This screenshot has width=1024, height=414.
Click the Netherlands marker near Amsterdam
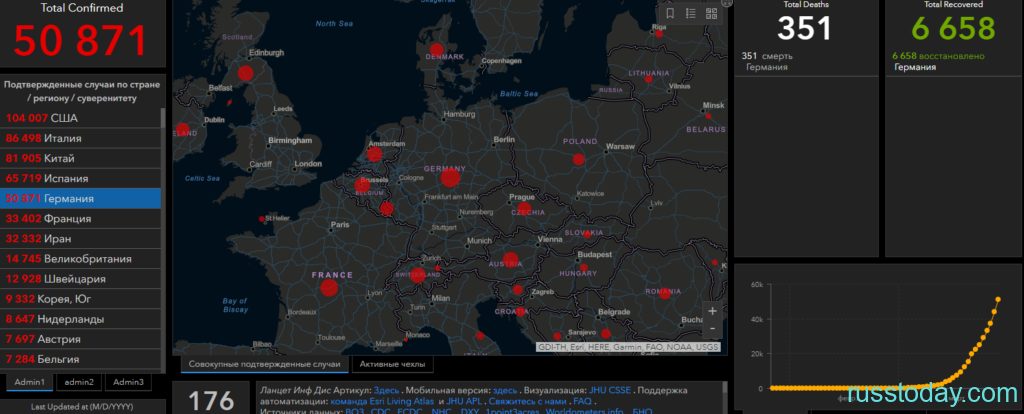coord(374,154)
